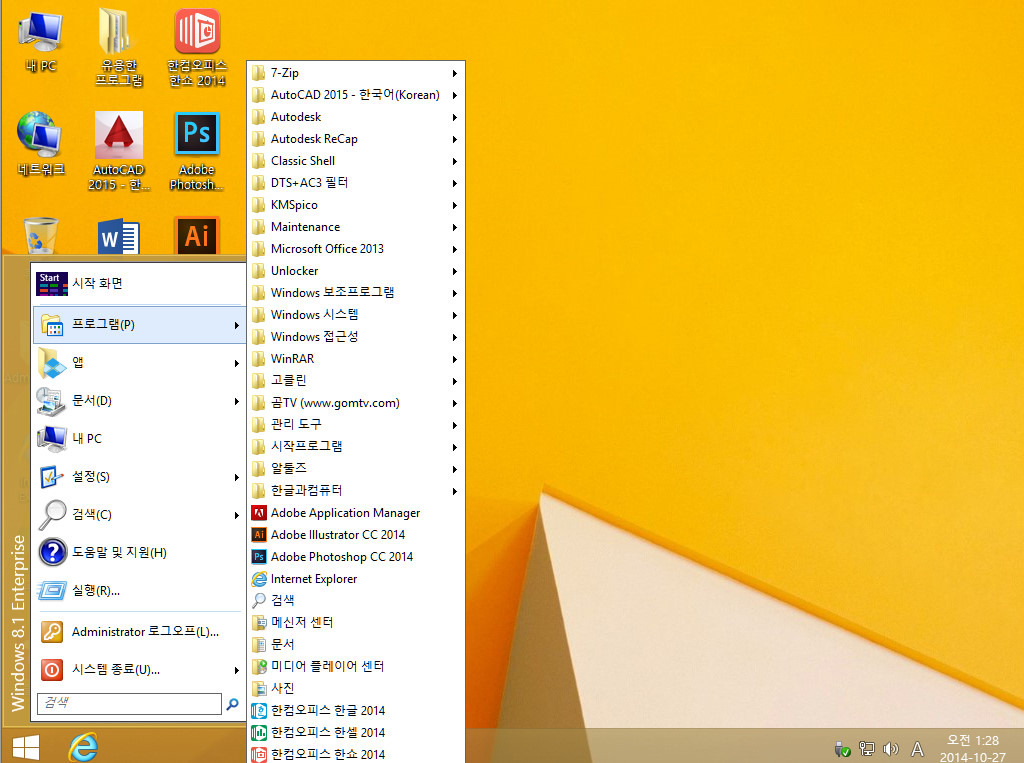This screenshot has height=763, width=1024.
Task: Open the 시작프로그램 folder
Action: [x=356, y=447]
